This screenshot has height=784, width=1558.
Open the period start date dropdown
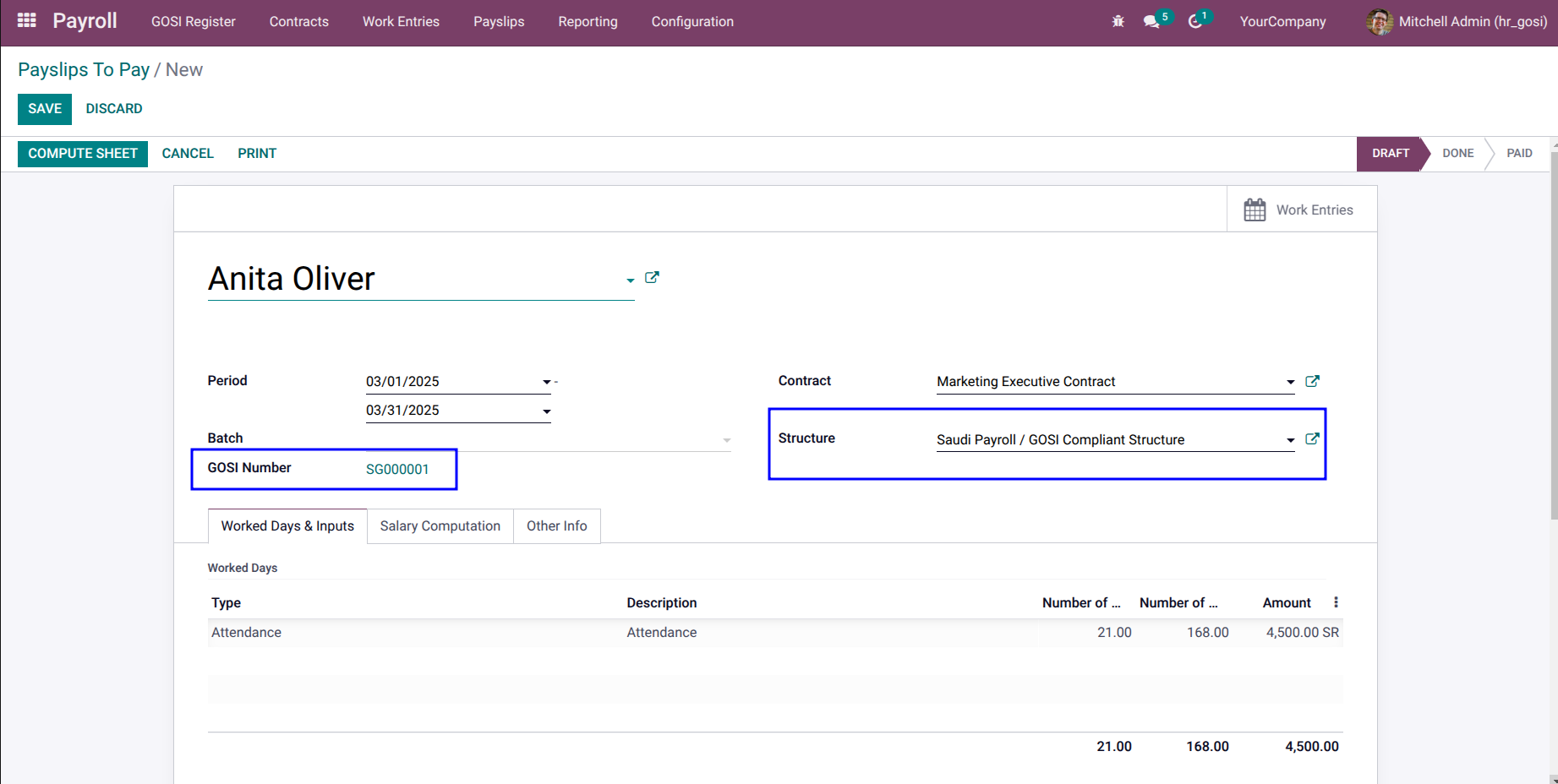pos(546,382)
